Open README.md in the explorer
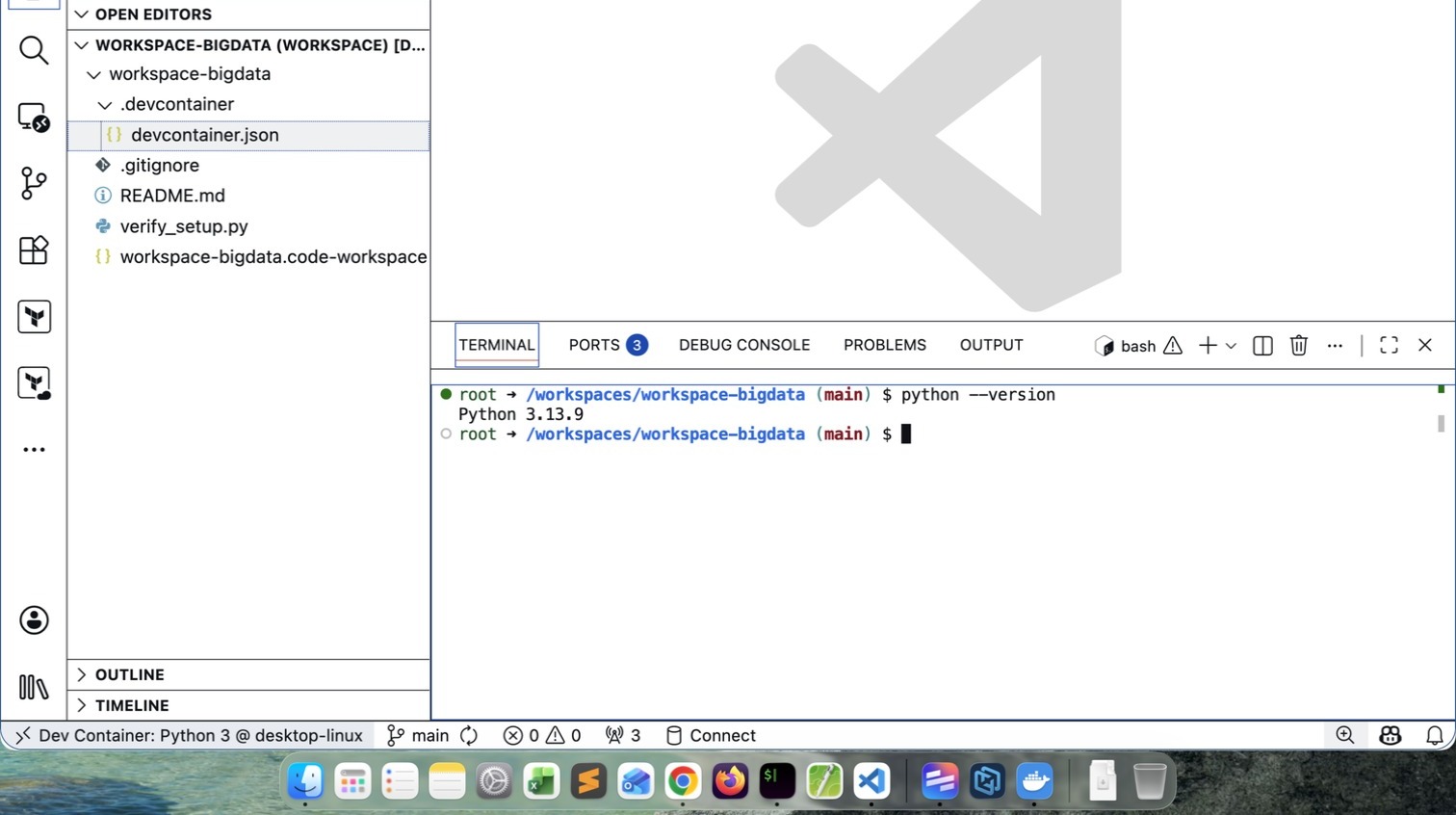The height and width of the screenshot is (815, 1456). tap(248, 196)
